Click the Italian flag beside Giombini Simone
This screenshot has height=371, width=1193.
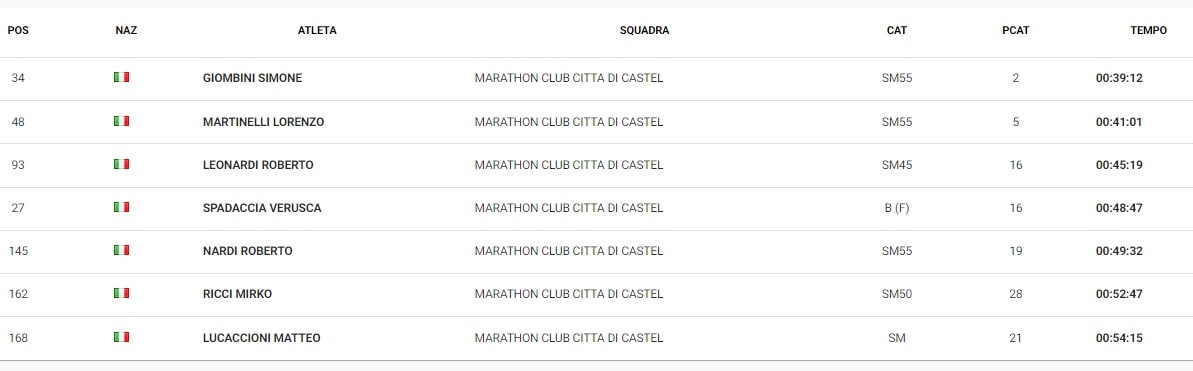(x=122, y=78)
